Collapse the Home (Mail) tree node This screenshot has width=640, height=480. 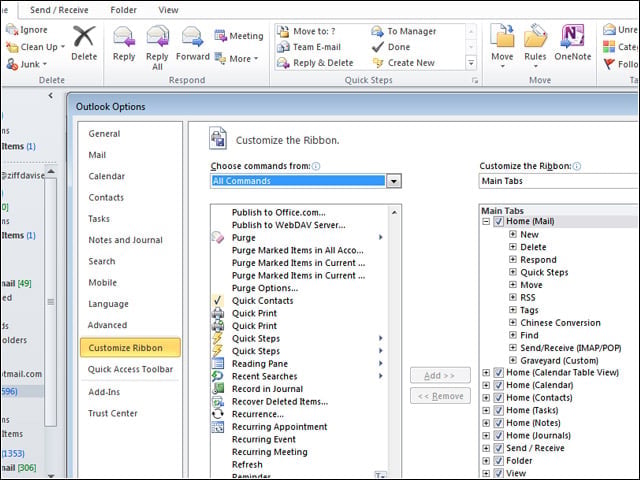tap(486, 222)
